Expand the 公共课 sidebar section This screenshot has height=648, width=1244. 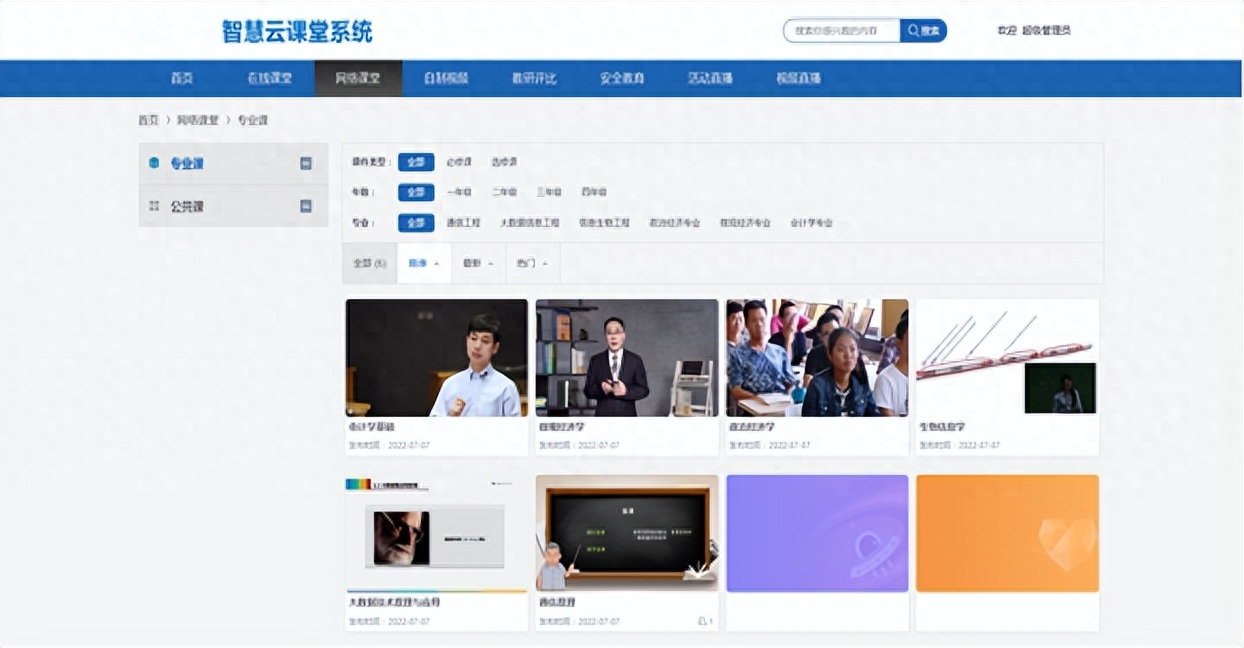coord(306,206)
